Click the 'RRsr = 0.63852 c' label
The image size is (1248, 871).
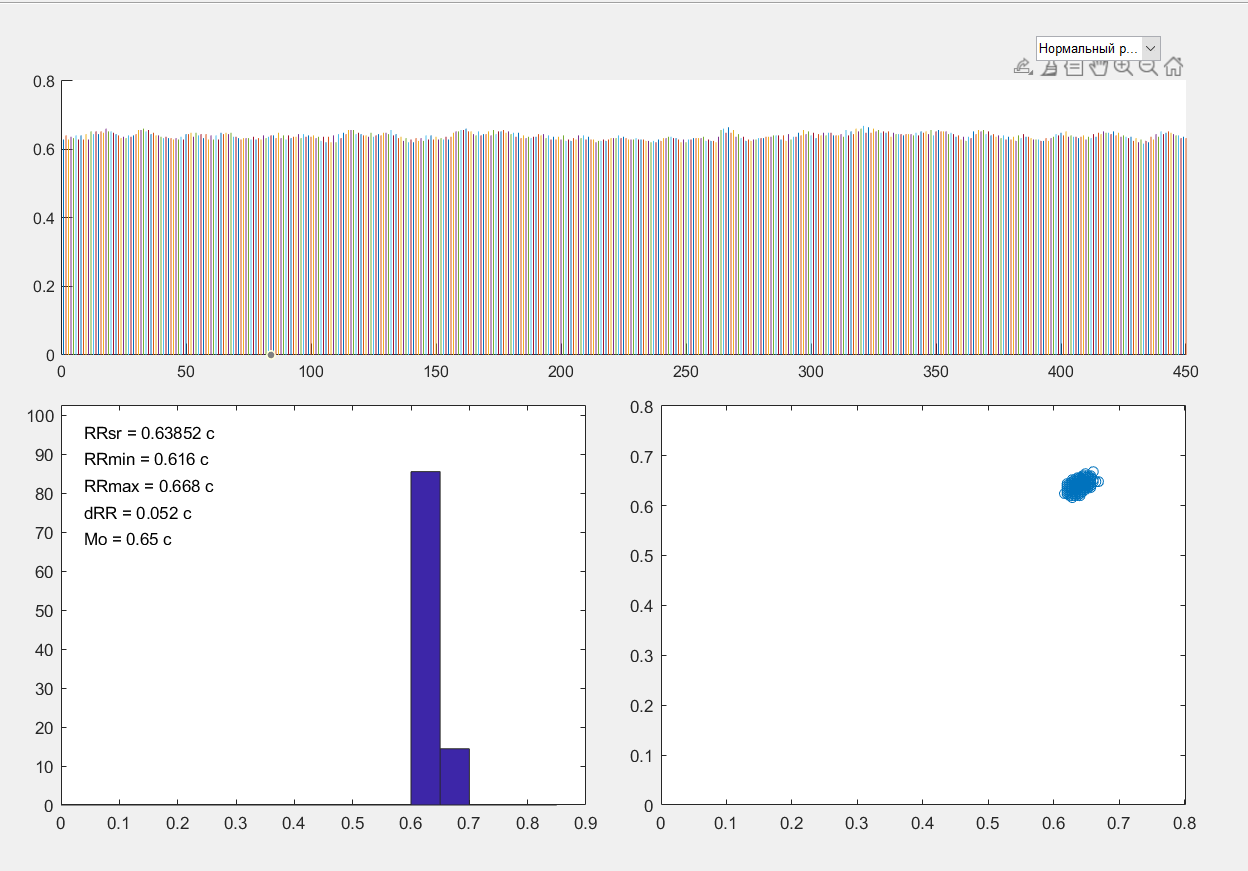click(150, 434)
